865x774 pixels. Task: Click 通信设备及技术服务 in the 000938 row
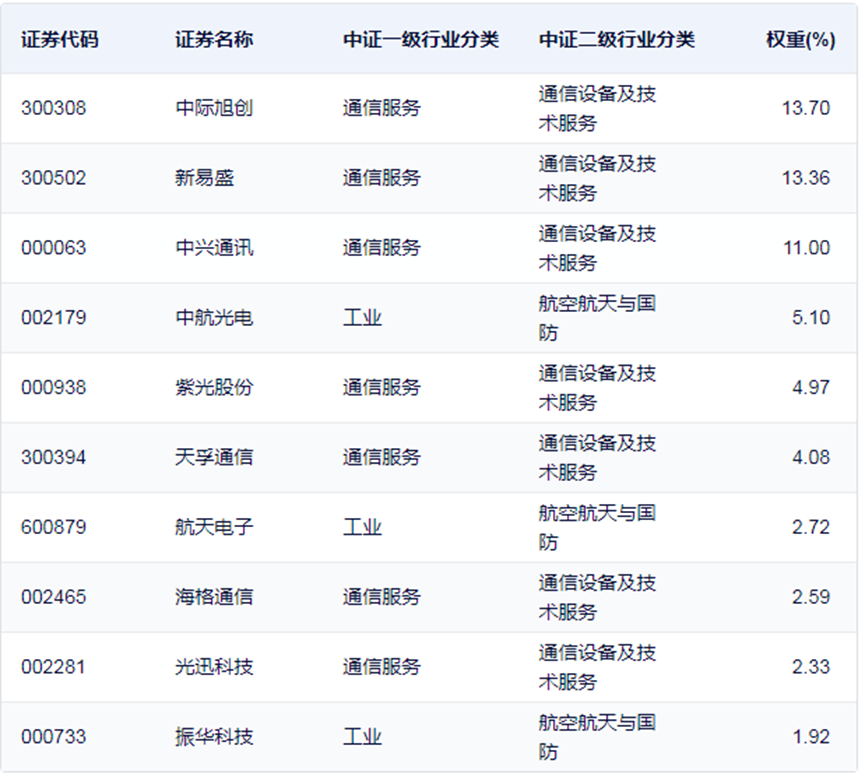point(597,388)
